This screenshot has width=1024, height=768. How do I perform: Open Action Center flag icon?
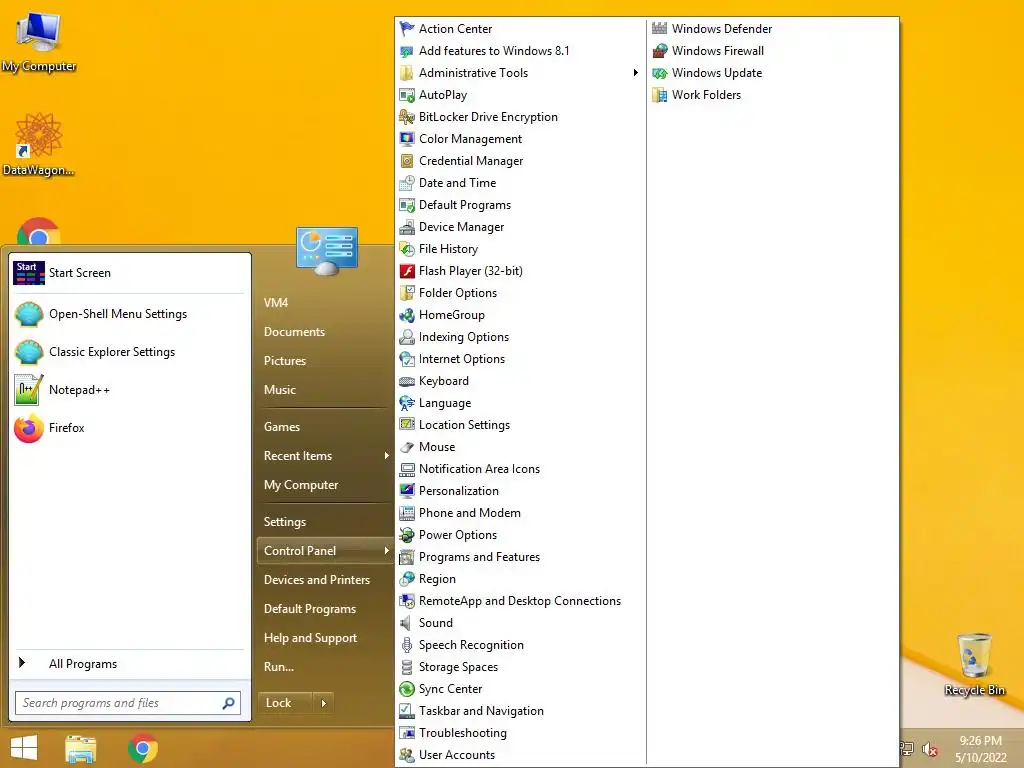(x=407, y=29)
